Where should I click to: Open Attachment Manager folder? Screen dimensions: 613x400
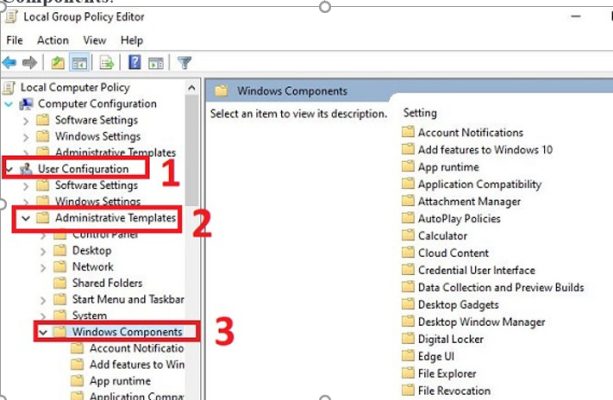tap(469, 201)
